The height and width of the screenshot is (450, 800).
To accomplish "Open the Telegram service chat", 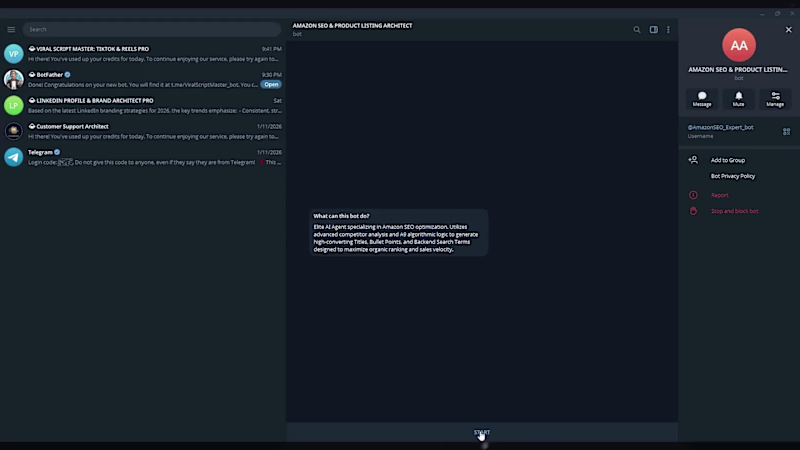I will tap(143, 157).
